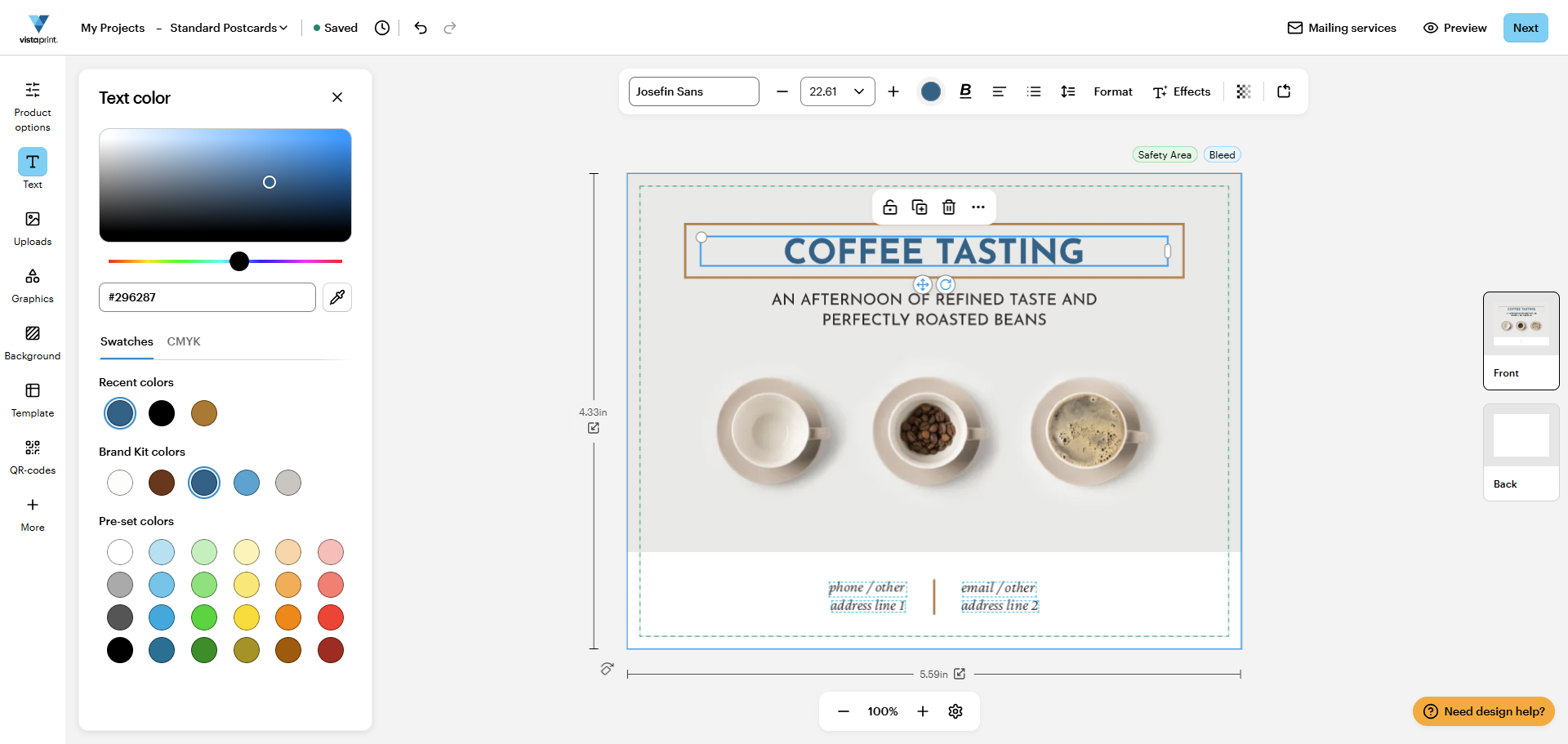Open the More sidebar option
The image size is (1568, 744).
33,515
